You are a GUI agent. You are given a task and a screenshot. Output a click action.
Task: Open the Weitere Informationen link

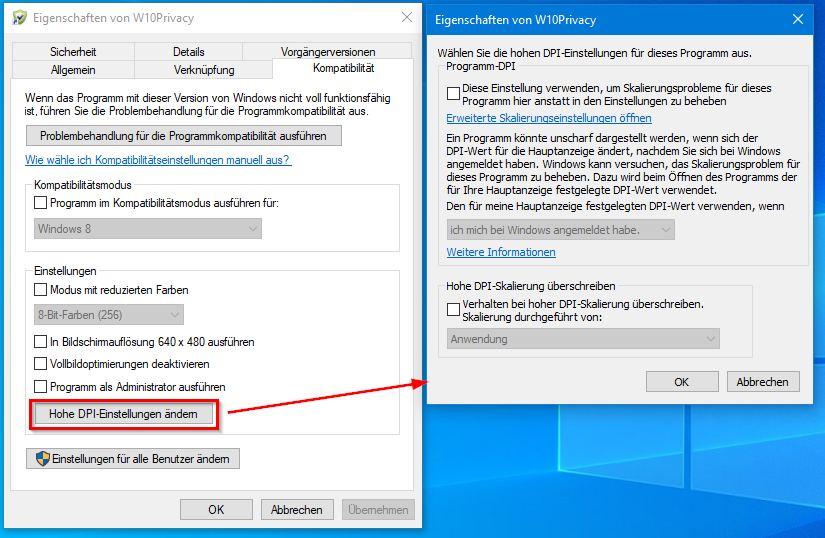[501, 252]
